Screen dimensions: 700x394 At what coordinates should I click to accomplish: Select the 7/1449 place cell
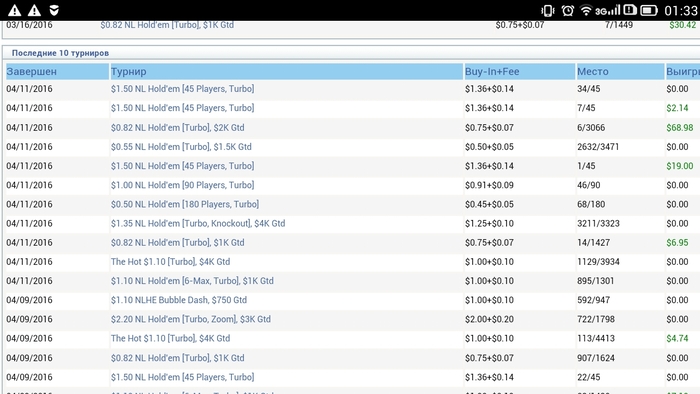tap(619, 25)
